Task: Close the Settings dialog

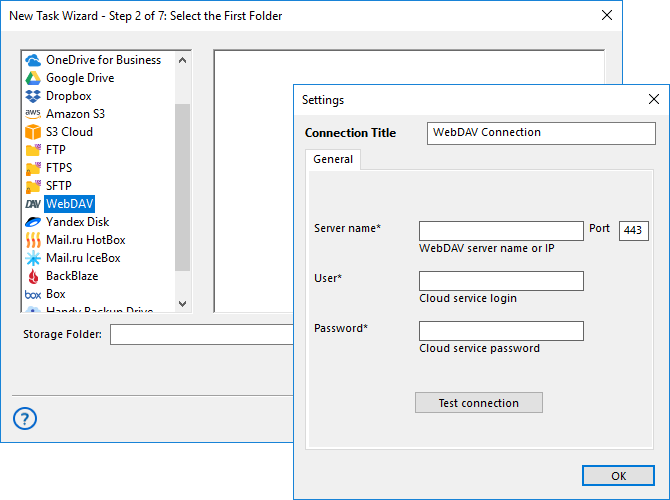Action: tap(653, 99)
